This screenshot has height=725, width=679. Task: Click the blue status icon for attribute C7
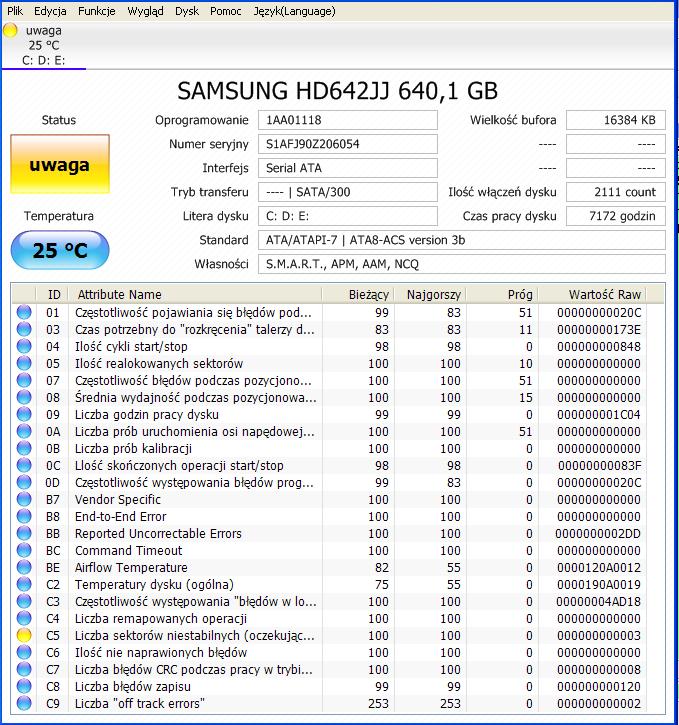tap(24, 670)
